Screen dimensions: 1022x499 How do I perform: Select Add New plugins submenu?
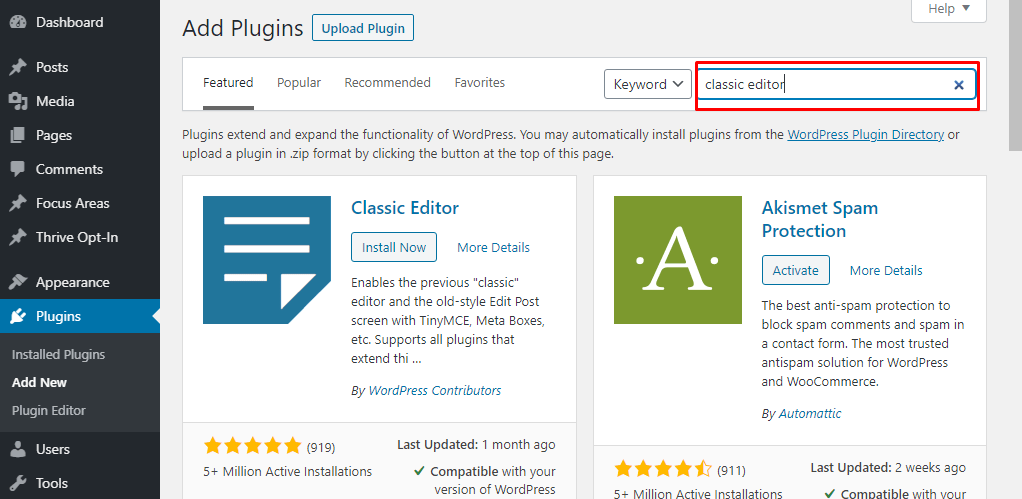pyautogui.click(x=39, y=383)
